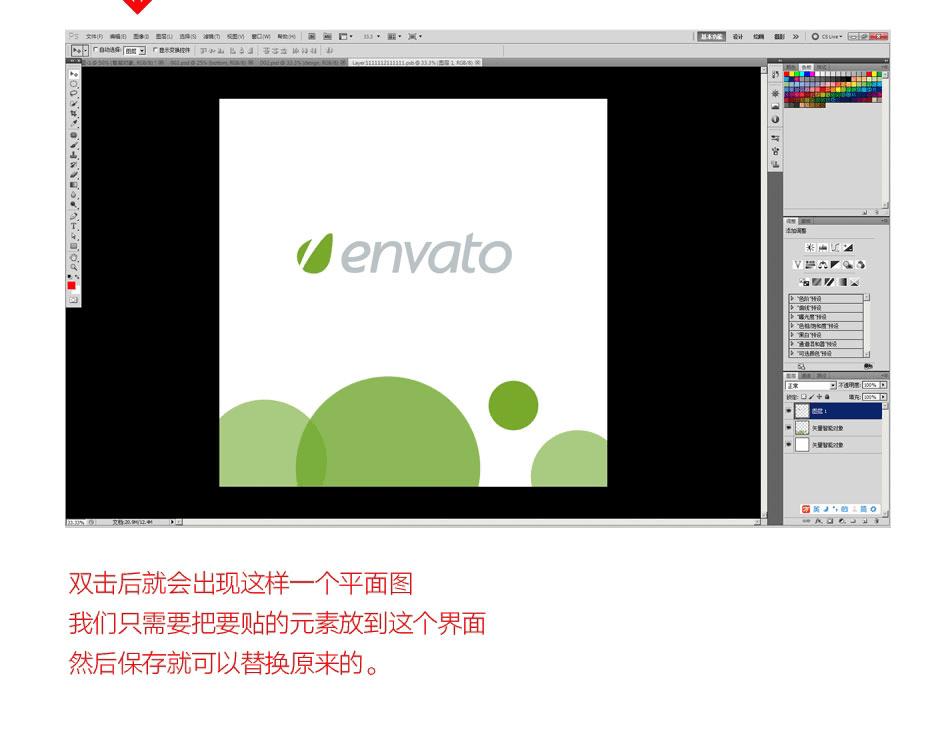This screenshot has height=729, width=950.
Task: Select the Move tool in the toolbox
Action: [x=74, y=74]
